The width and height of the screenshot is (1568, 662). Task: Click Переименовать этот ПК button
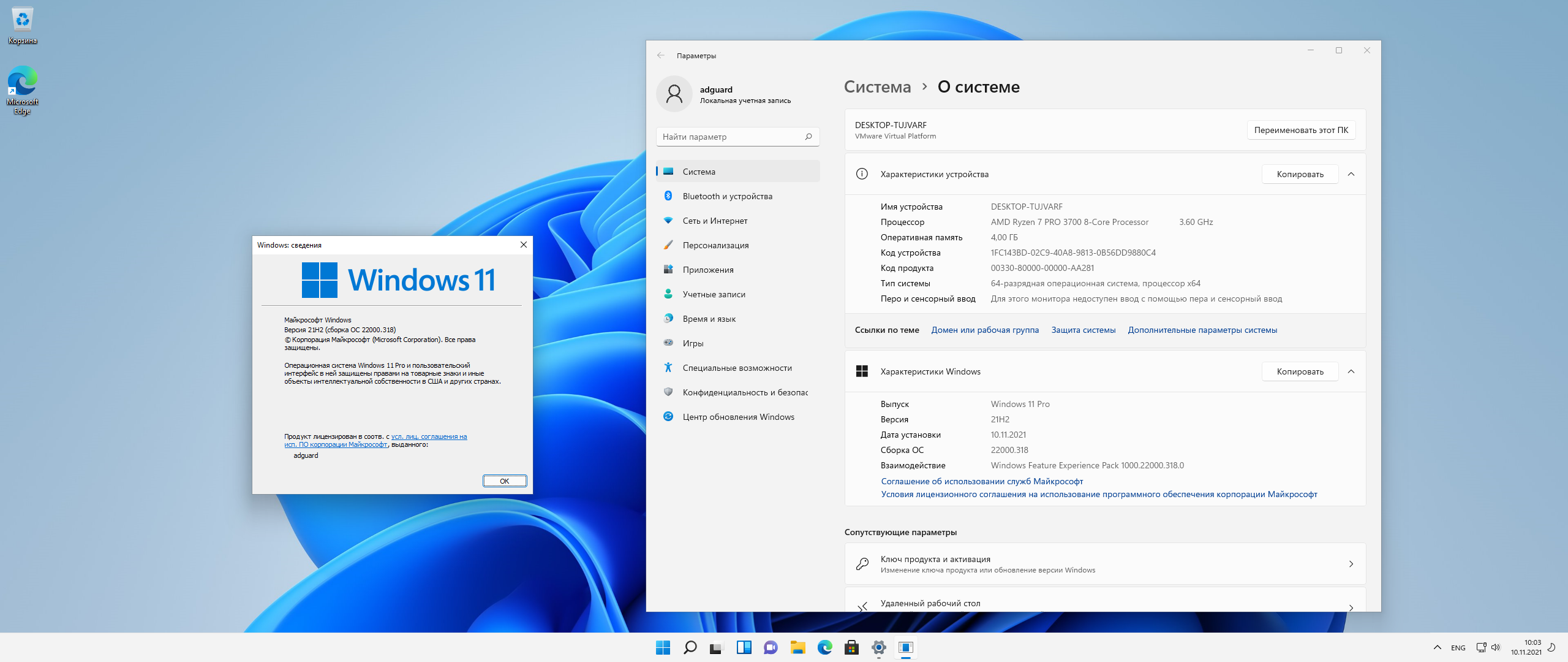point(1301,130)
